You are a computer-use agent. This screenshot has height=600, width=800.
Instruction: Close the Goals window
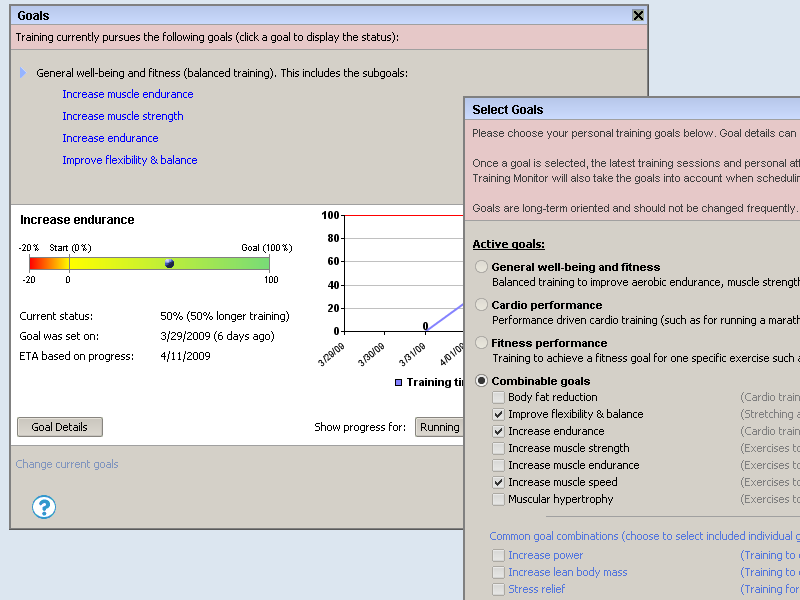[638, 15]
